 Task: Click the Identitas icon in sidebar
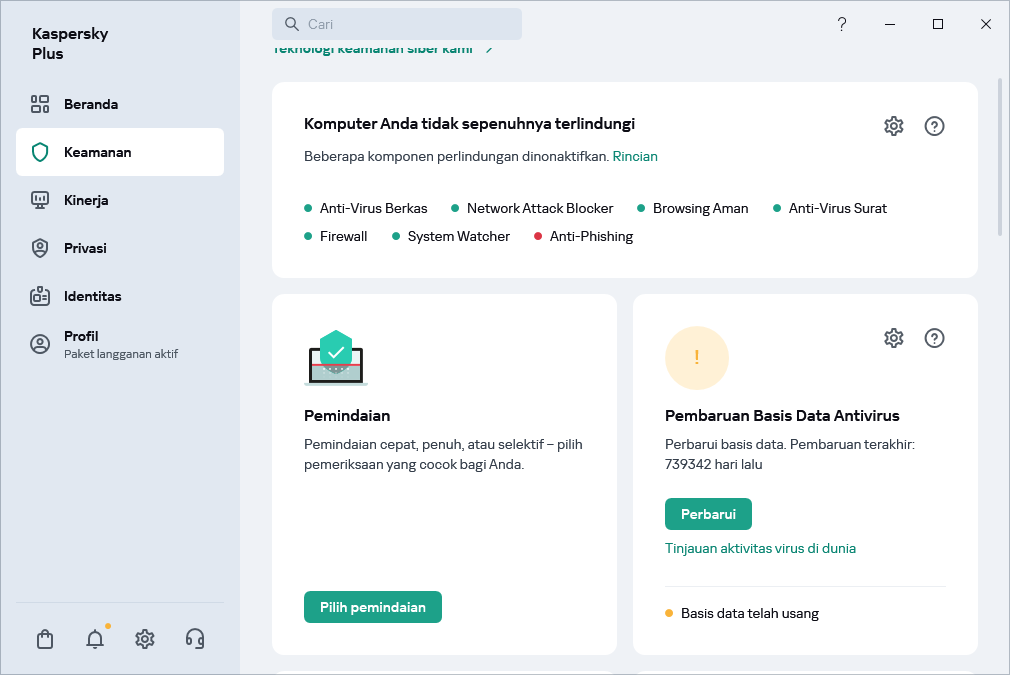40,296
